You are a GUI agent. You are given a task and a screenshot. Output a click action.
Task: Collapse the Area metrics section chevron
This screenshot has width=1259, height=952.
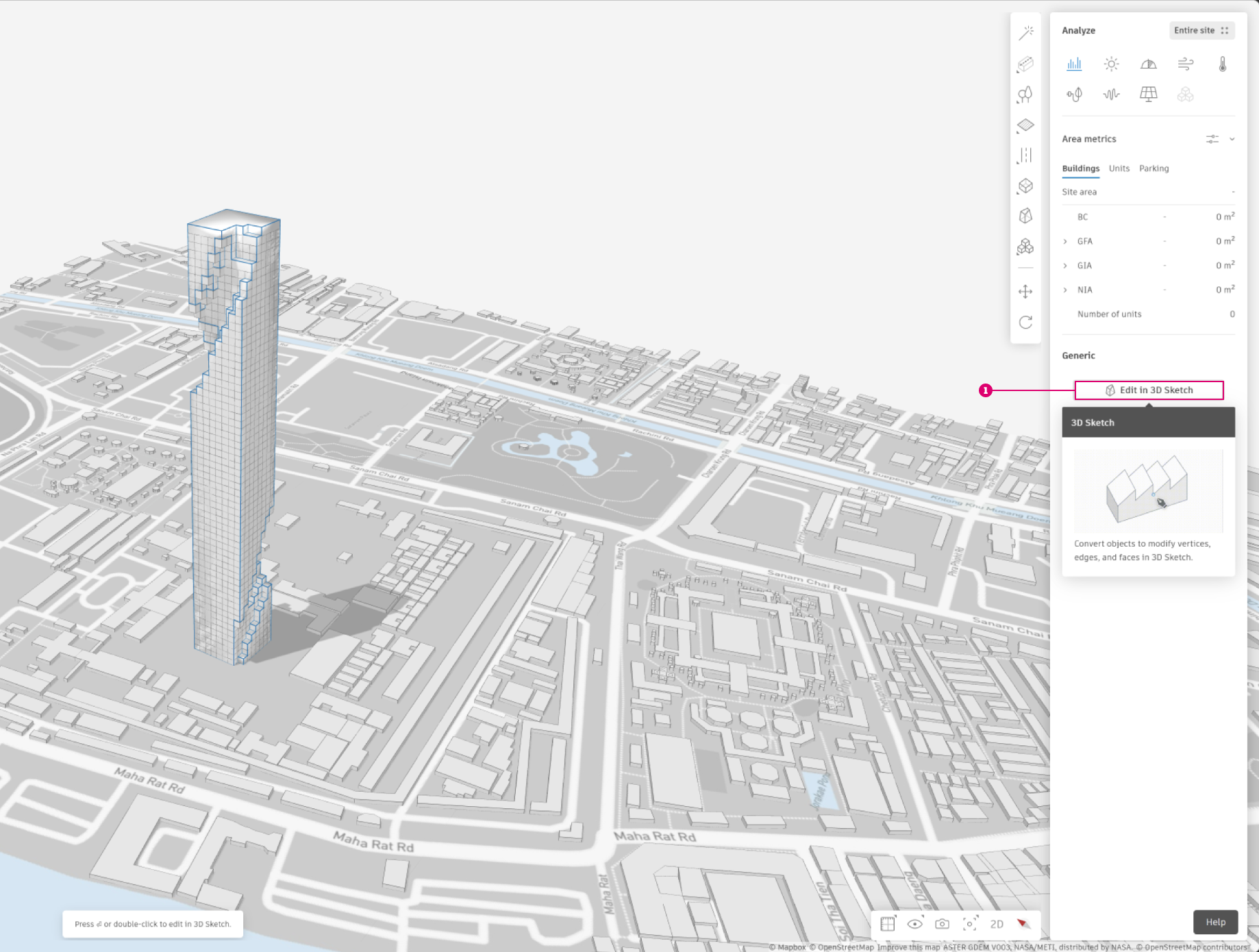[1232, 139]
